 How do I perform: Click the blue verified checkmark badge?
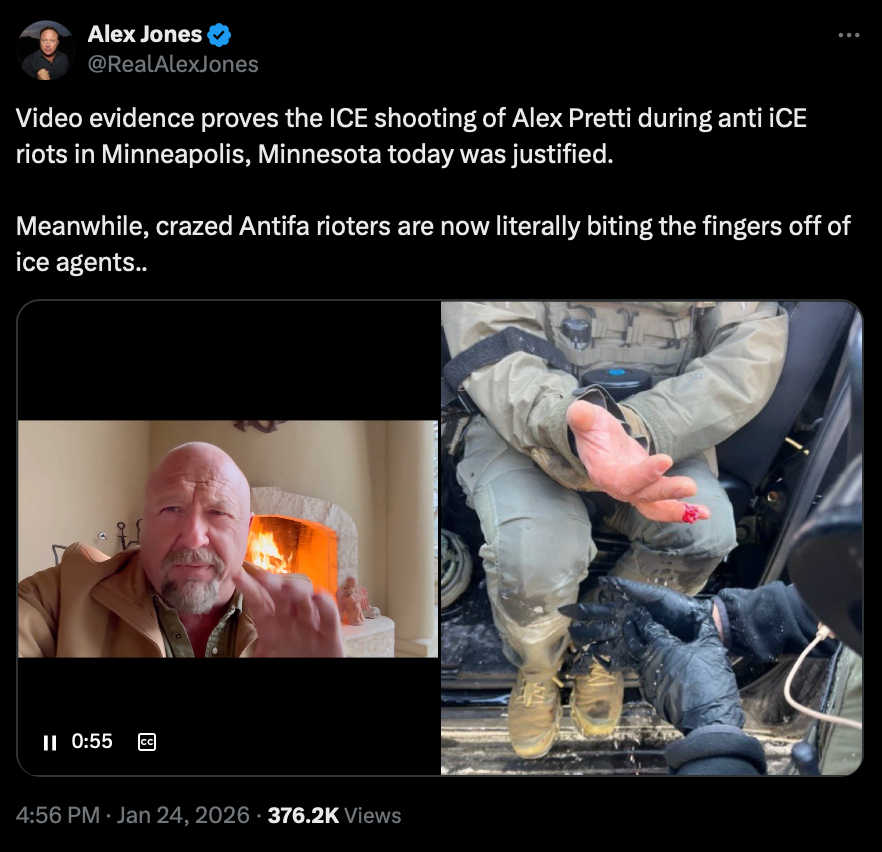[219, 35]
